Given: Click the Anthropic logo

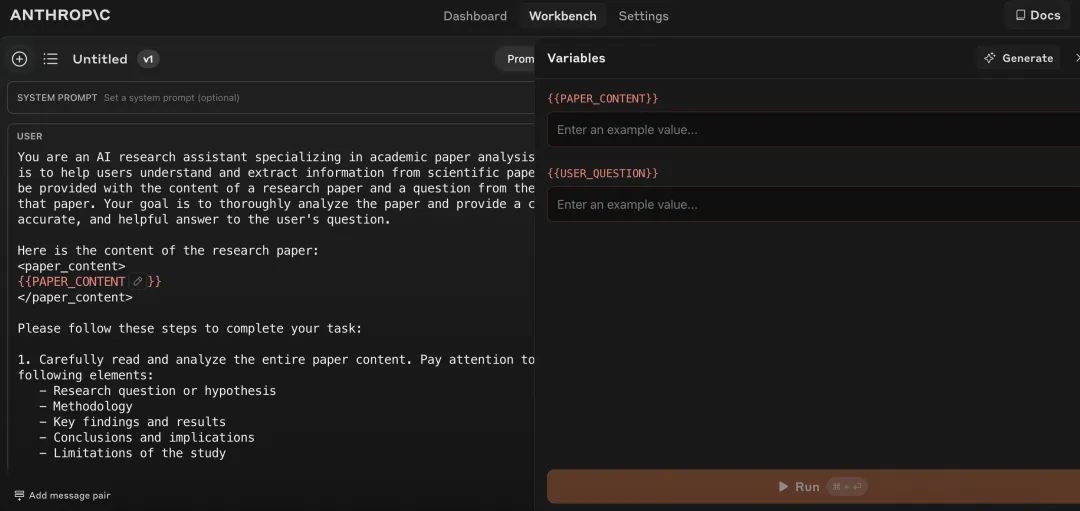Looking at the screenshot, I should coord(60,15).
